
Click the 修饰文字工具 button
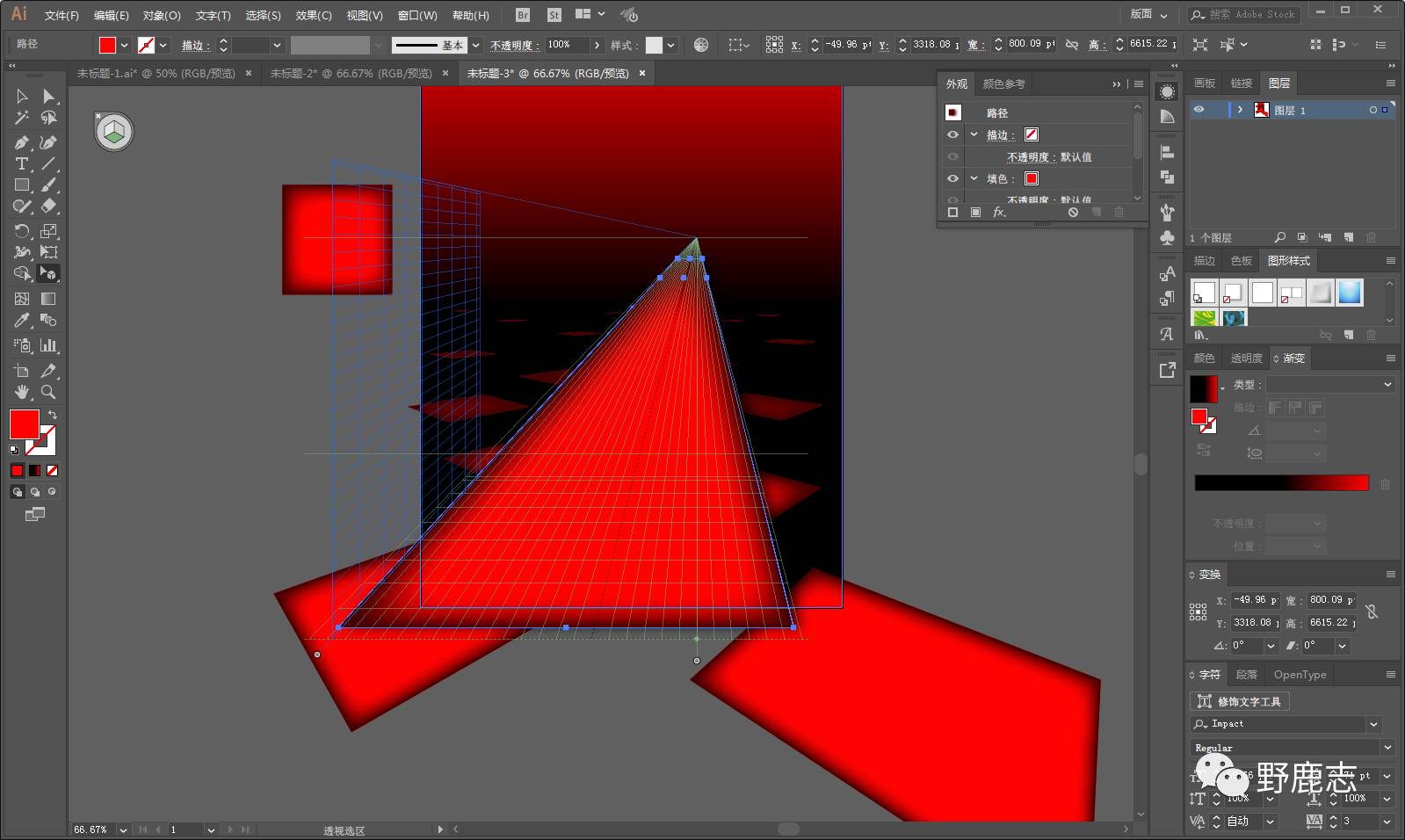pos(1240,701)
